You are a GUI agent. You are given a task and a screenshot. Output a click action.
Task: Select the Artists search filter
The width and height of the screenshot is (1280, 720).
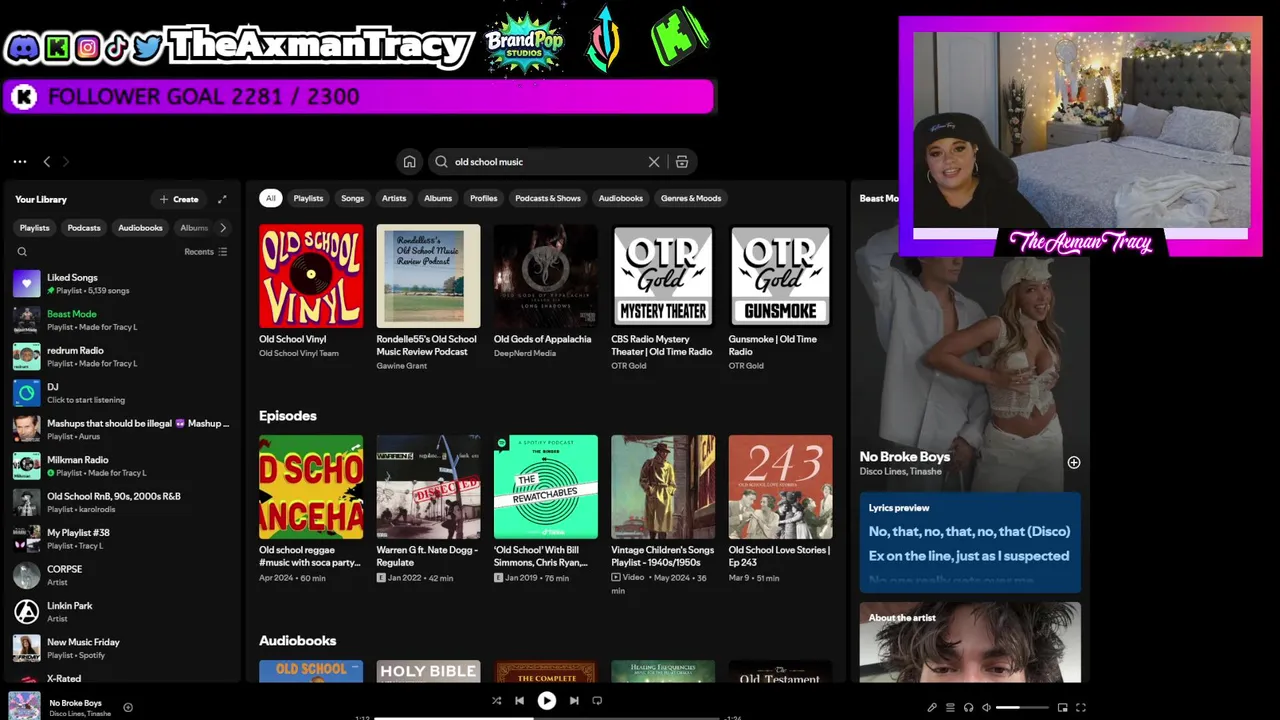click(394, 198)
